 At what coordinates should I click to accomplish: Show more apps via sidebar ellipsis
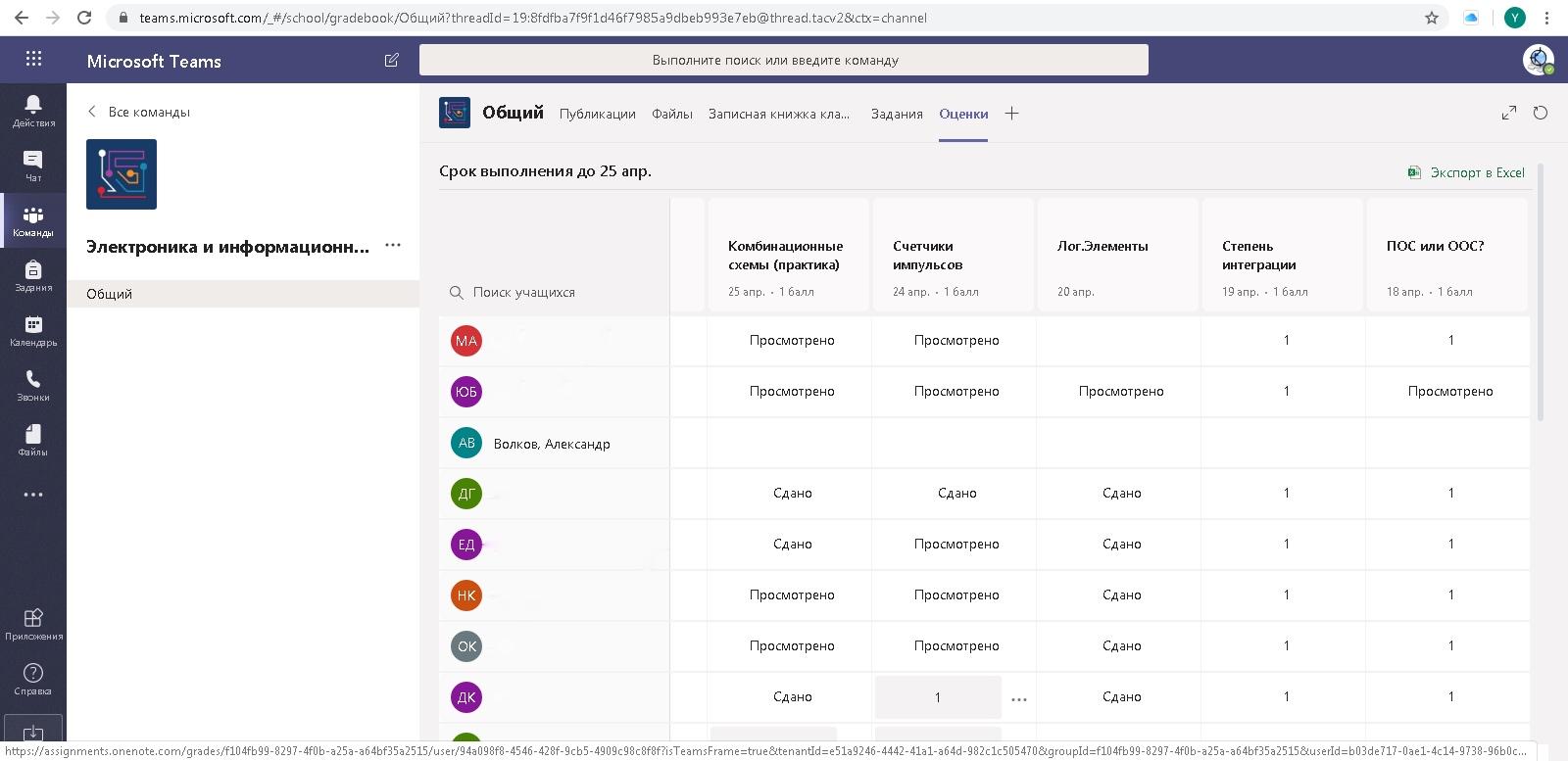[32, 495]
